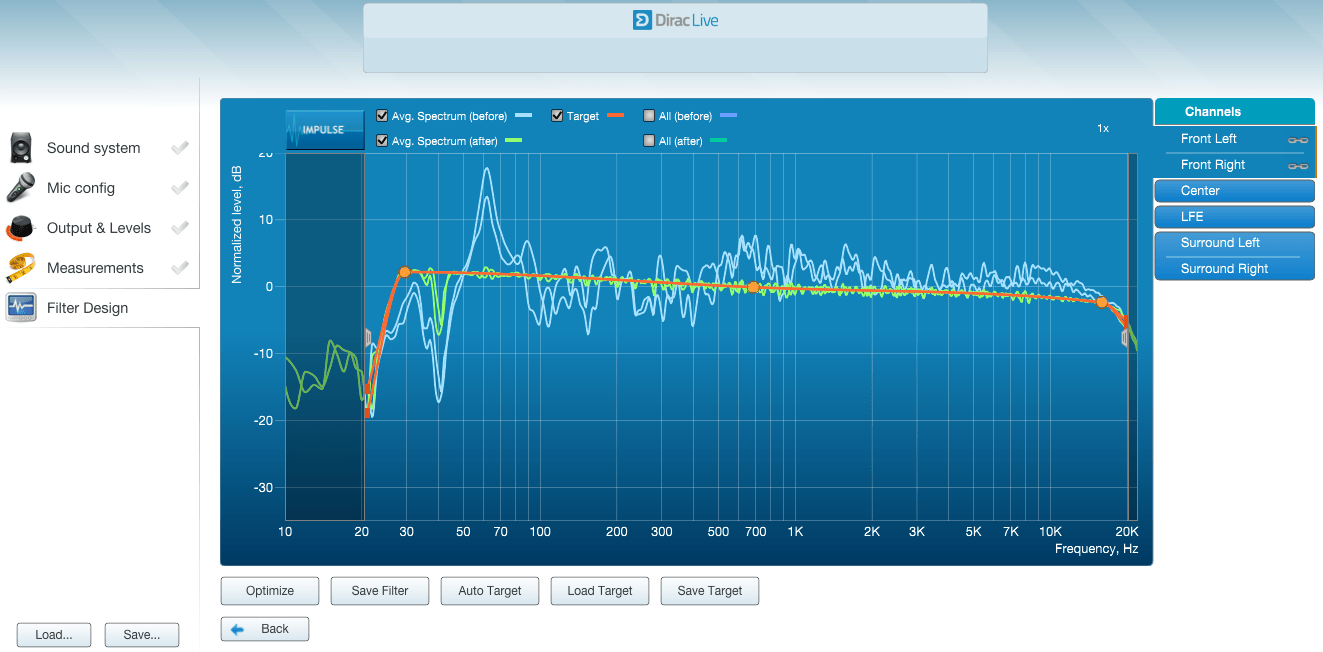
Task: Toggle the Target curve checkbox
Action: tap(557, 116)
